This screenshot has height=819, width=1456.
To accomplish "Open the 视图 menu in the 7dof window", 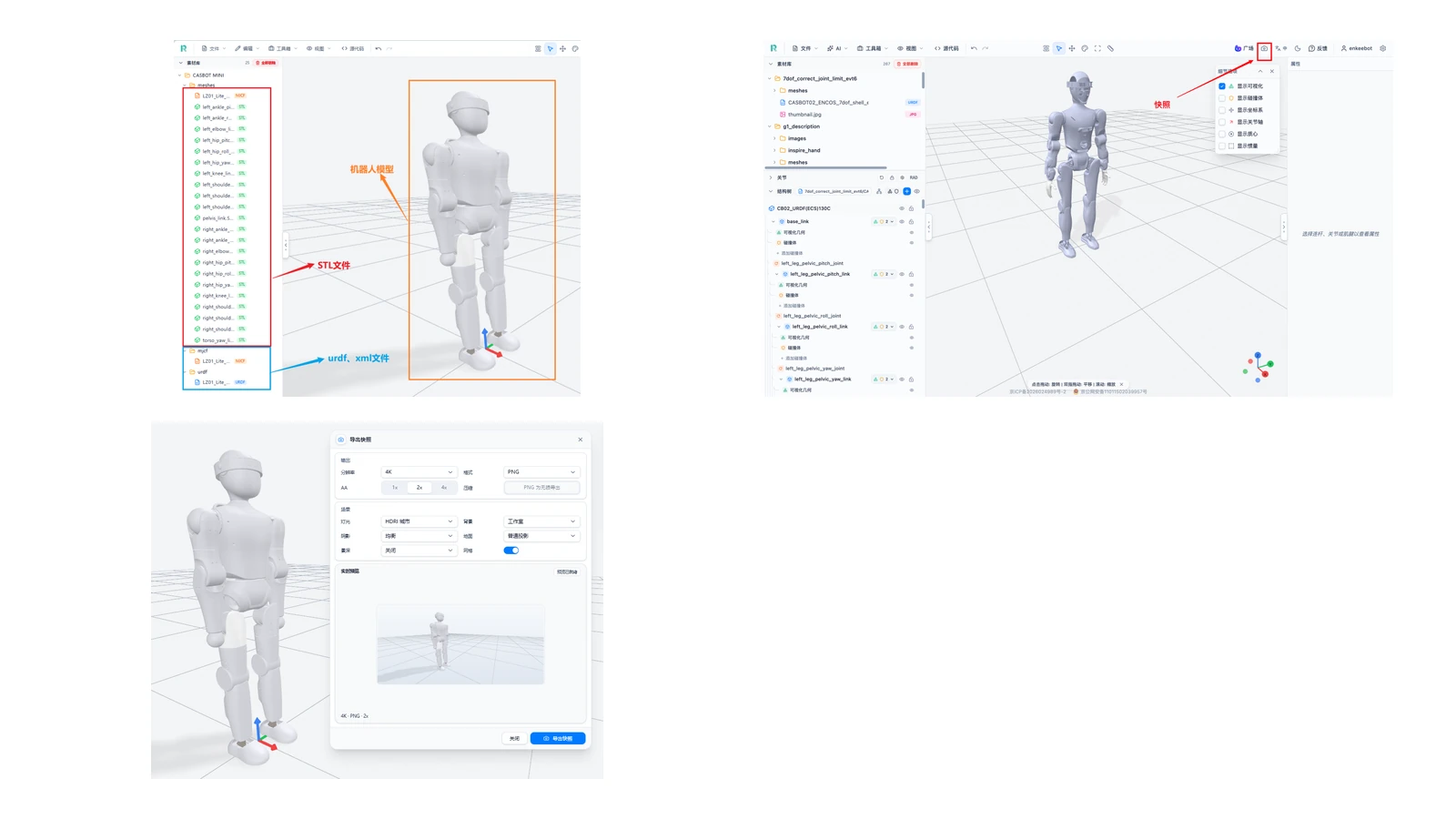I will 910,48.
